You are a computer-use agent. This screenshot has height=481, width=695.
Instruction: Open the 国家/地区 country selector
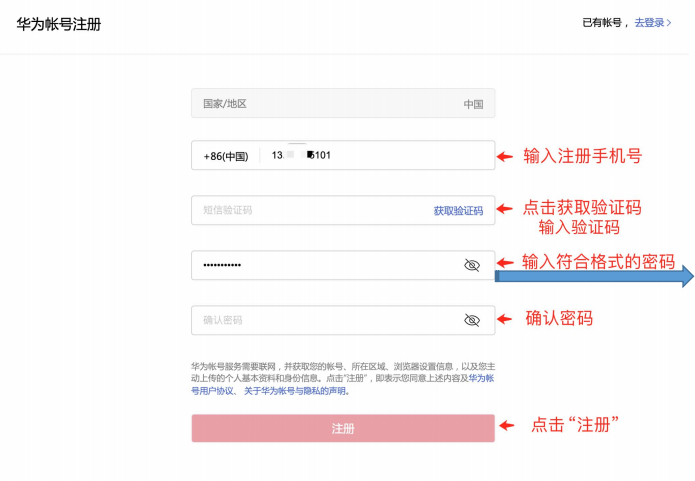(x=342, y=104)
